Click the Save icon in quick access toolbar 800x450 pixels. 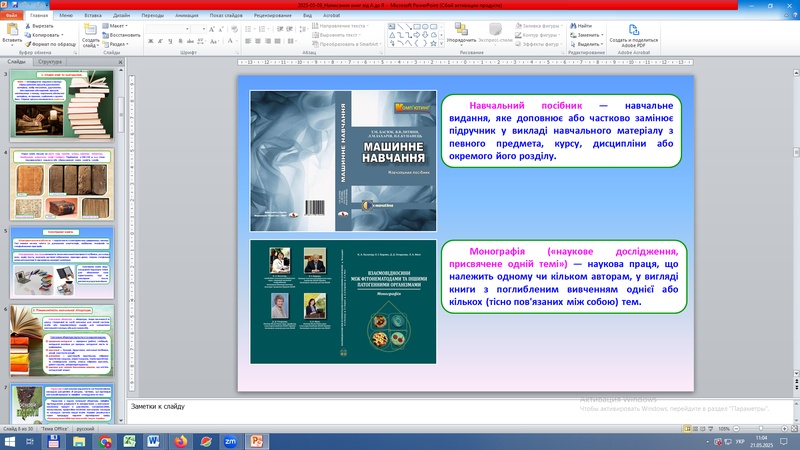15,5
